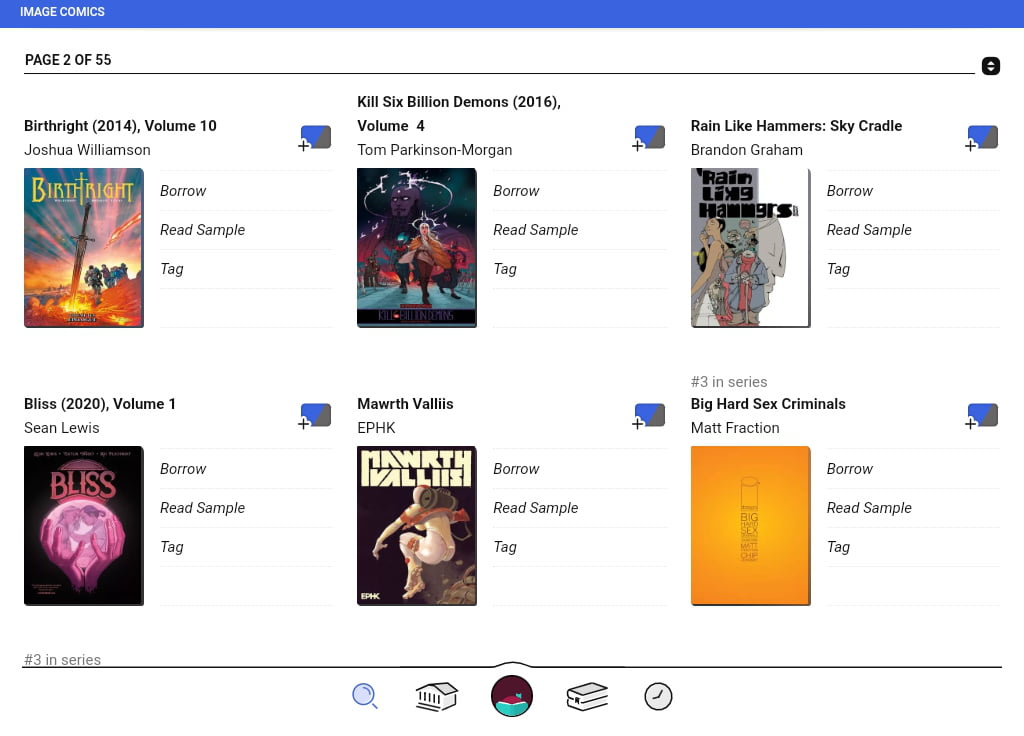Image resolution: width=1024 pixels, height=736 pixels.
Task: View author Brandon Graham
Action: click(x=746, y=150)
